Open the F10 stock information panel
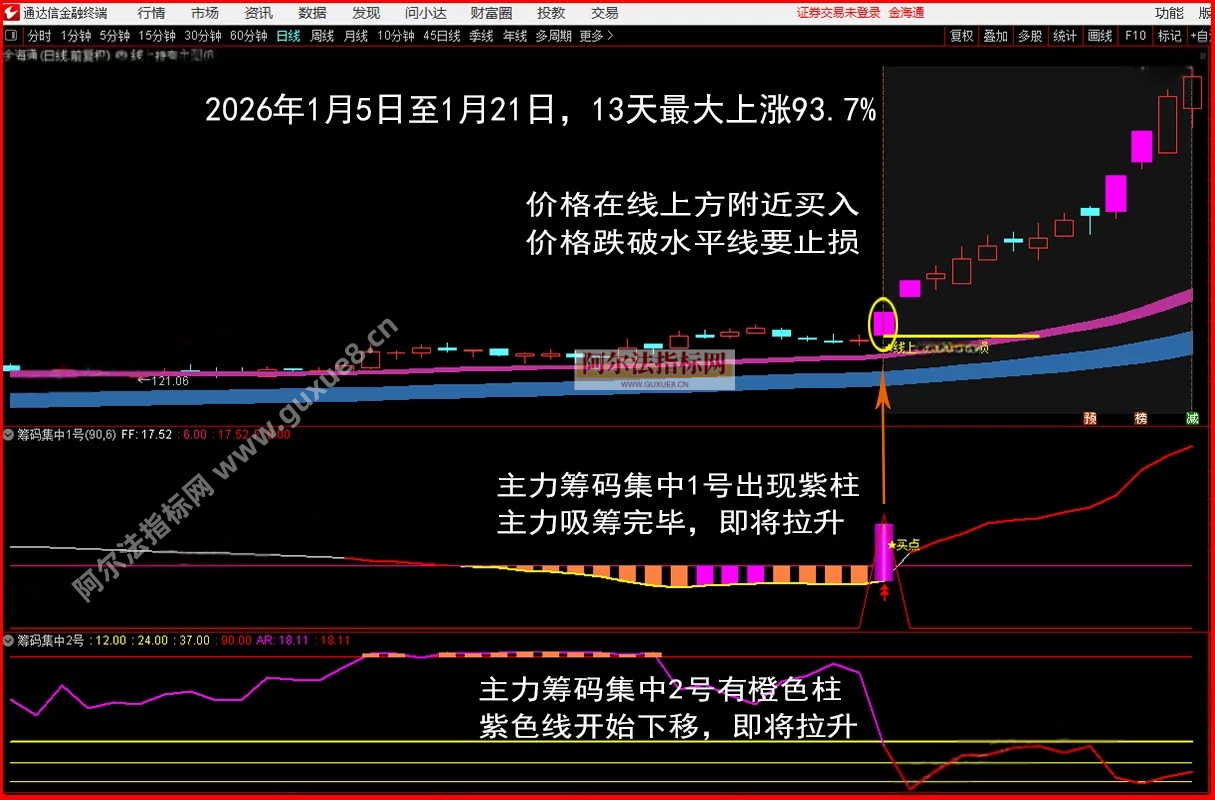 point(1137,35)
